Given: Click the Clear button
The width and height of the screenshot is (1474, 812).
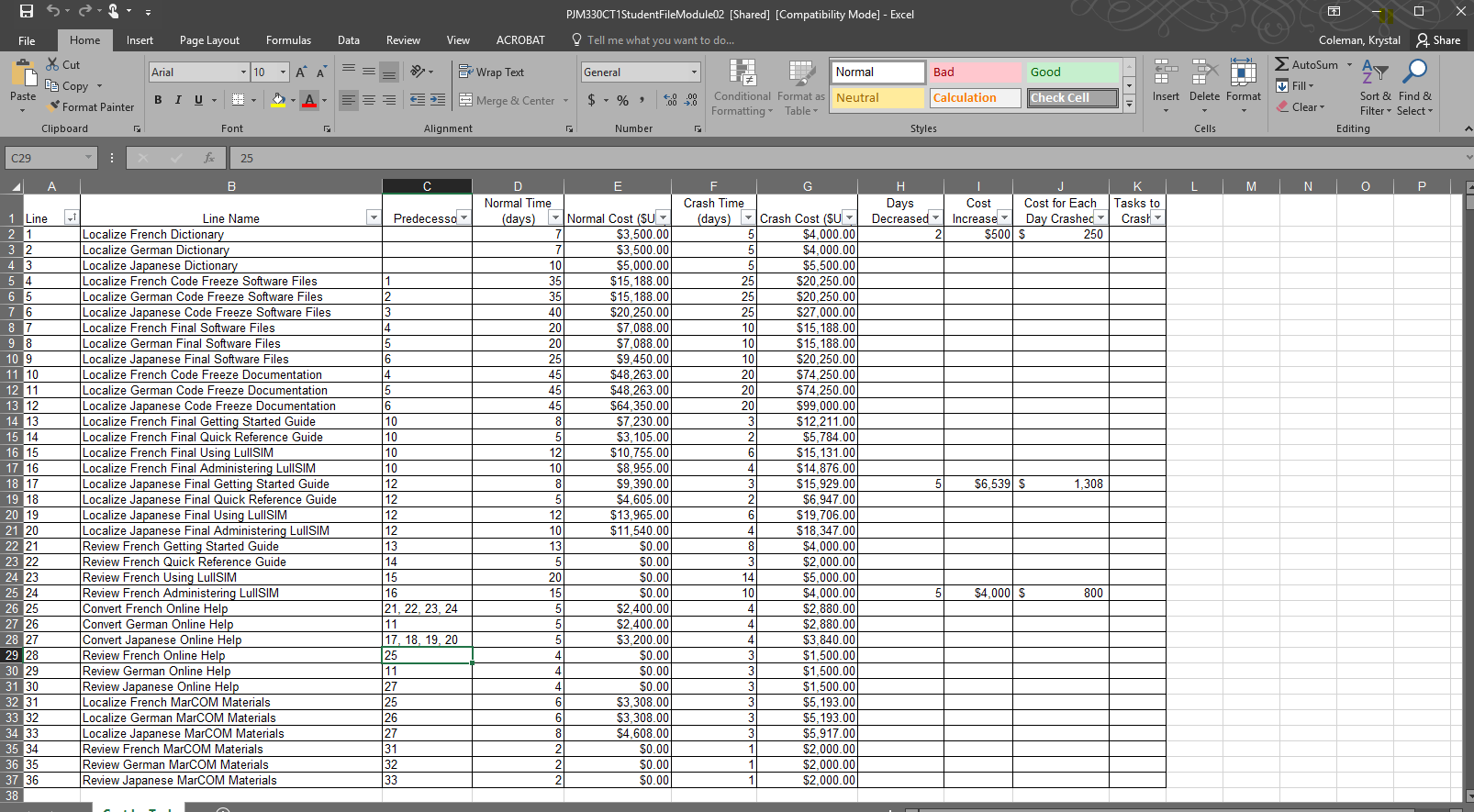Looking at the screenshot, I should click(x=1301, y=107).
